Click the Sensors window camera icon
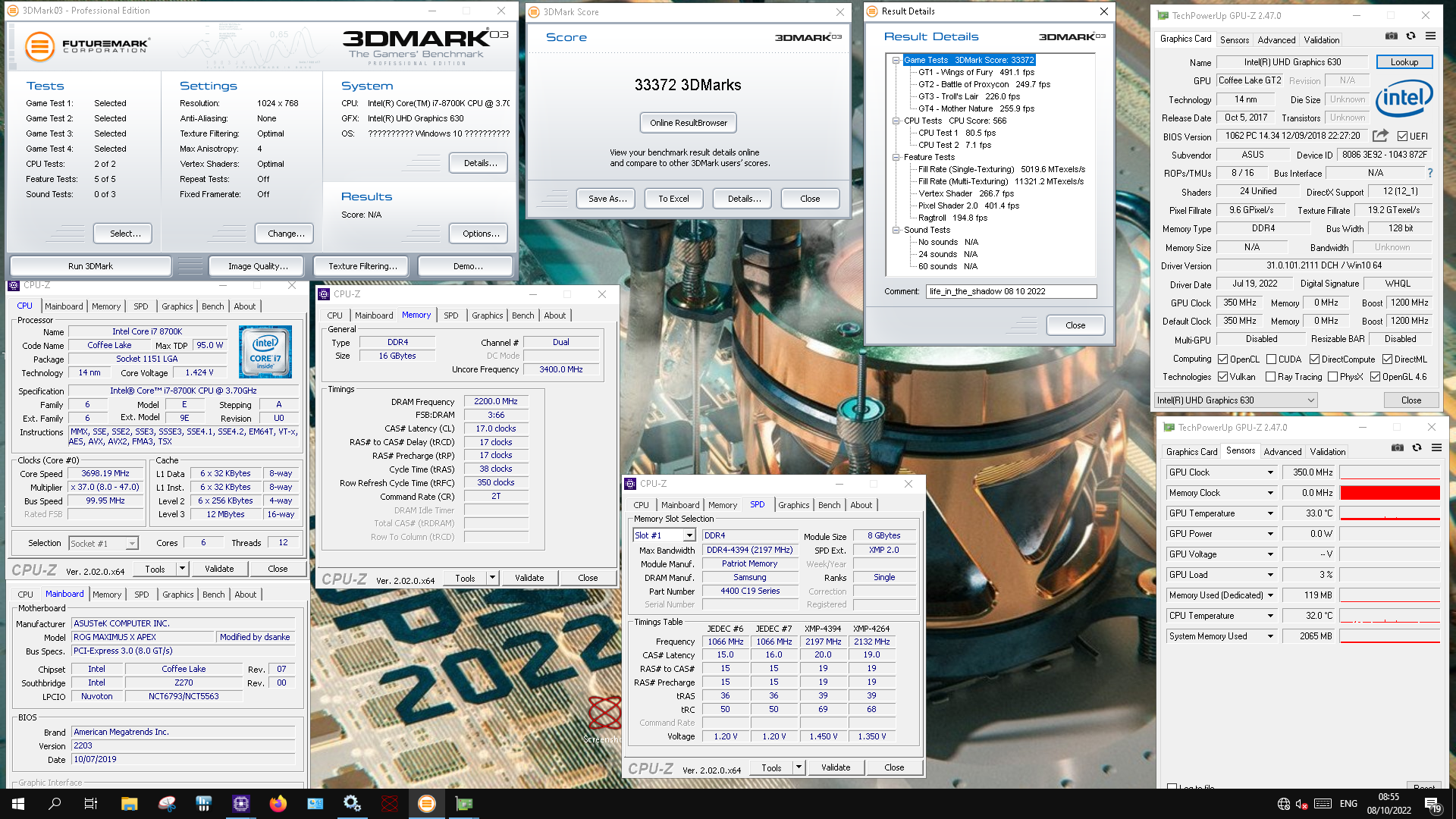 pyautogui.click(x=1397, y=448)
